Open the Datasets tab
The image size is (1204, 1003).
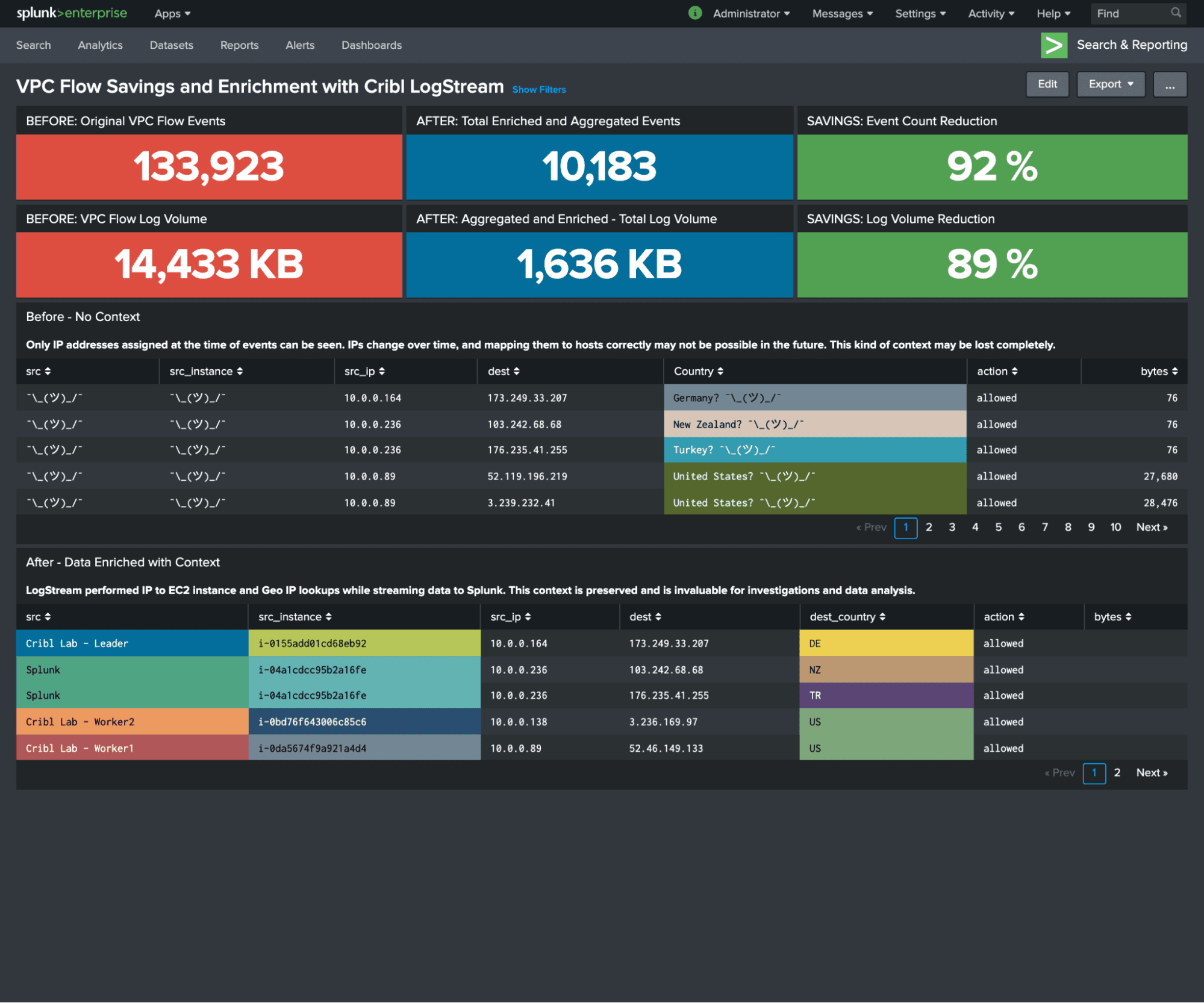click(171, 45)
